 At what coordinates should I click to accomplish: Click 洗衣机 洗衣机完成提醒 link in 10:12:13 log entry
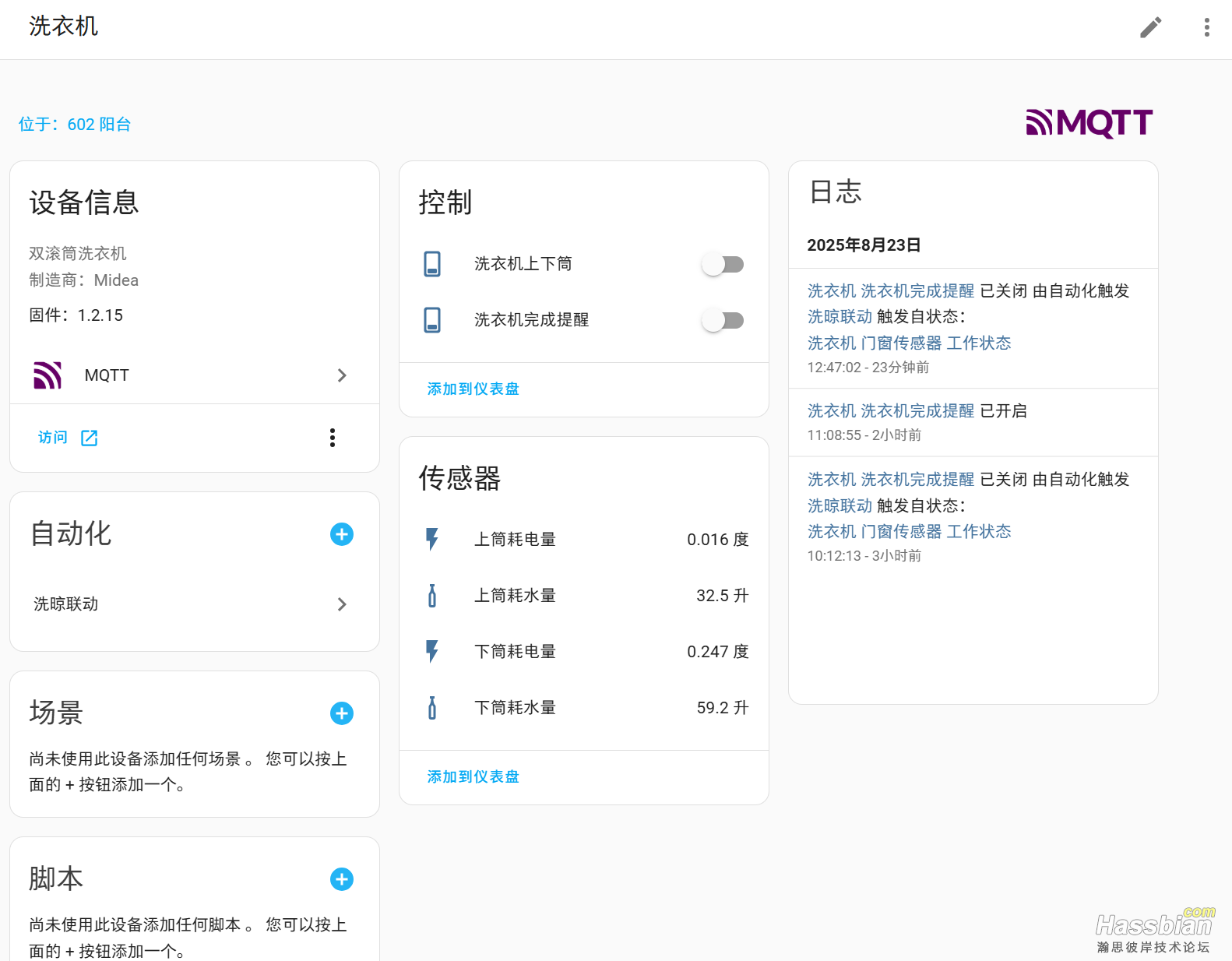click(890, 480)
